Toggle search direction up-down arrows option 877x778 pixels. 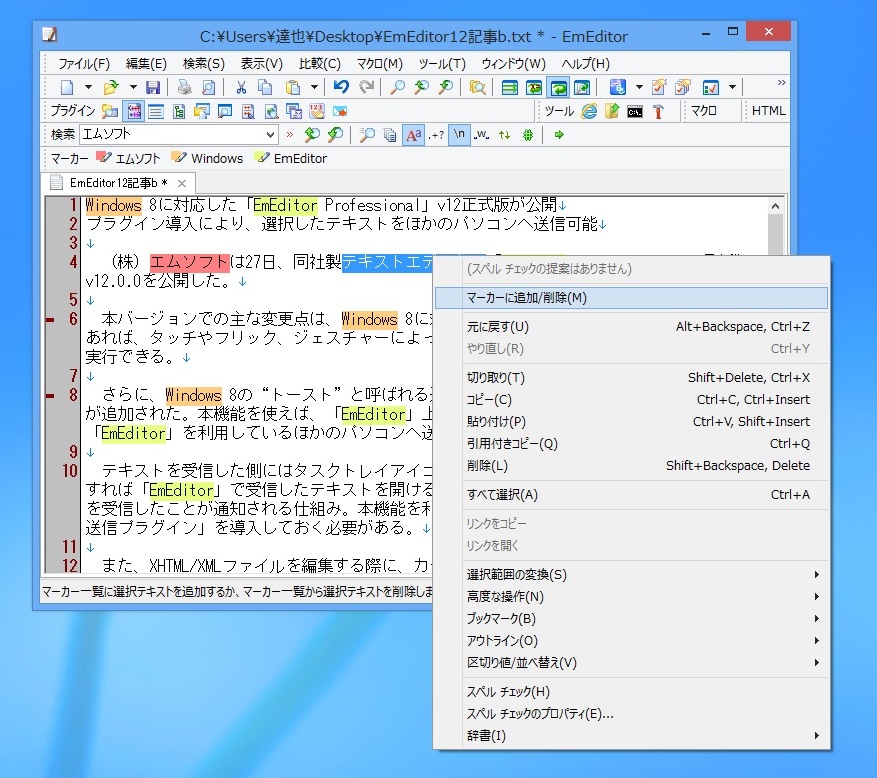504,135
